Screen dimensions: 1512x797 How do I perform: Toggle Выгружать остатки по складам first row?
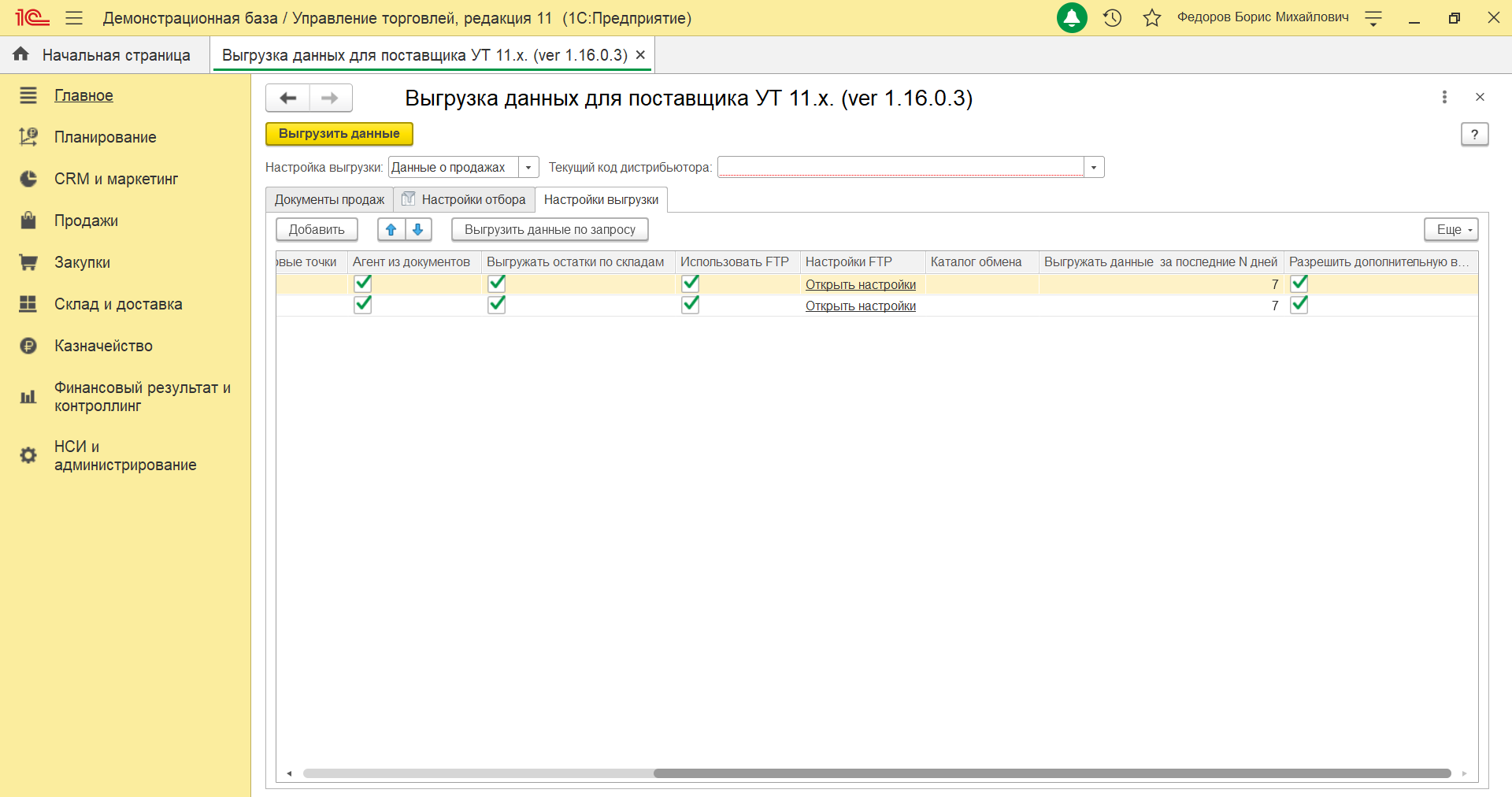497,284
